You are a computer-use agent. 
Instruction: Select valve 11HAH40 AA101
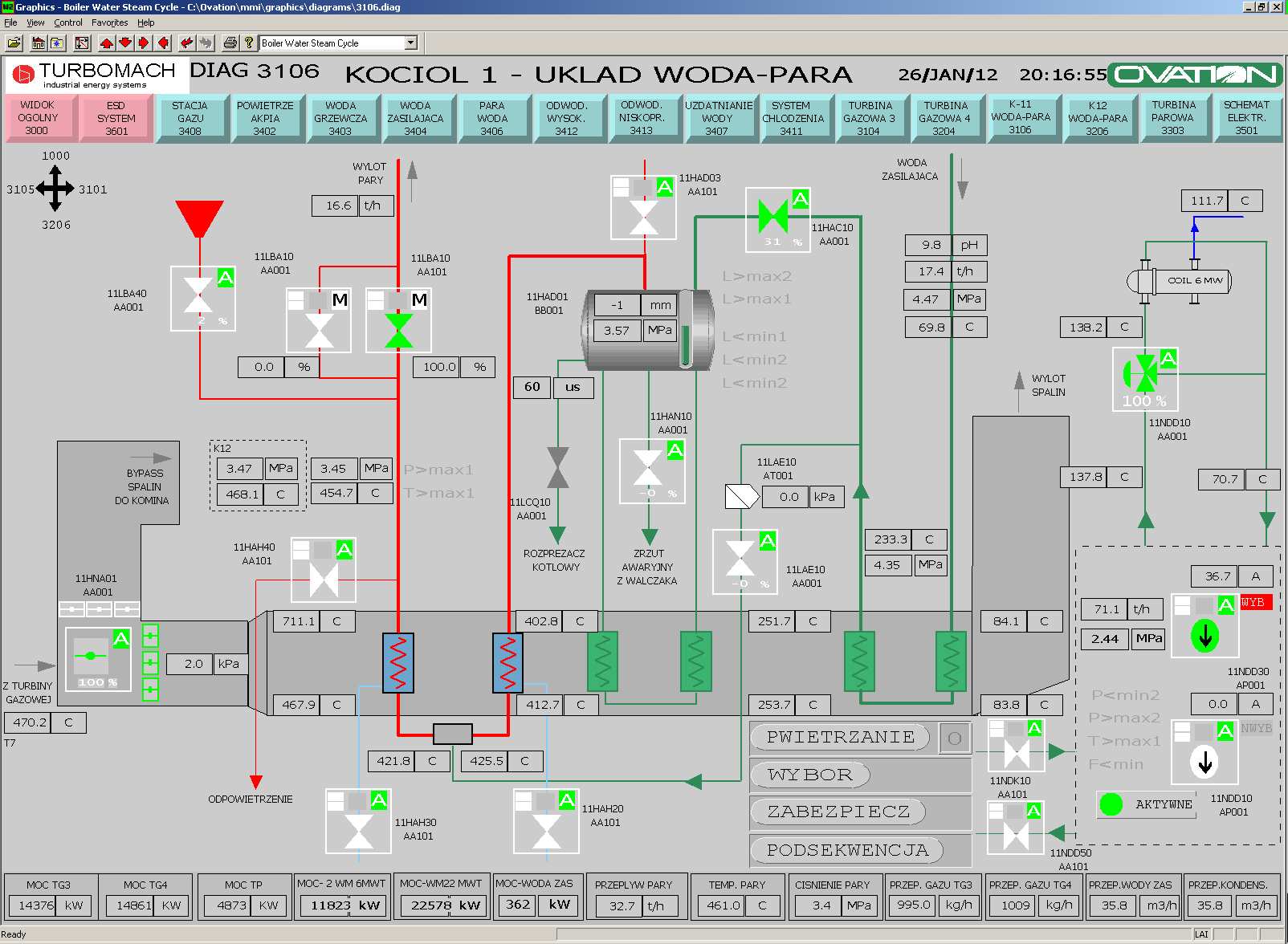[323, 570]
